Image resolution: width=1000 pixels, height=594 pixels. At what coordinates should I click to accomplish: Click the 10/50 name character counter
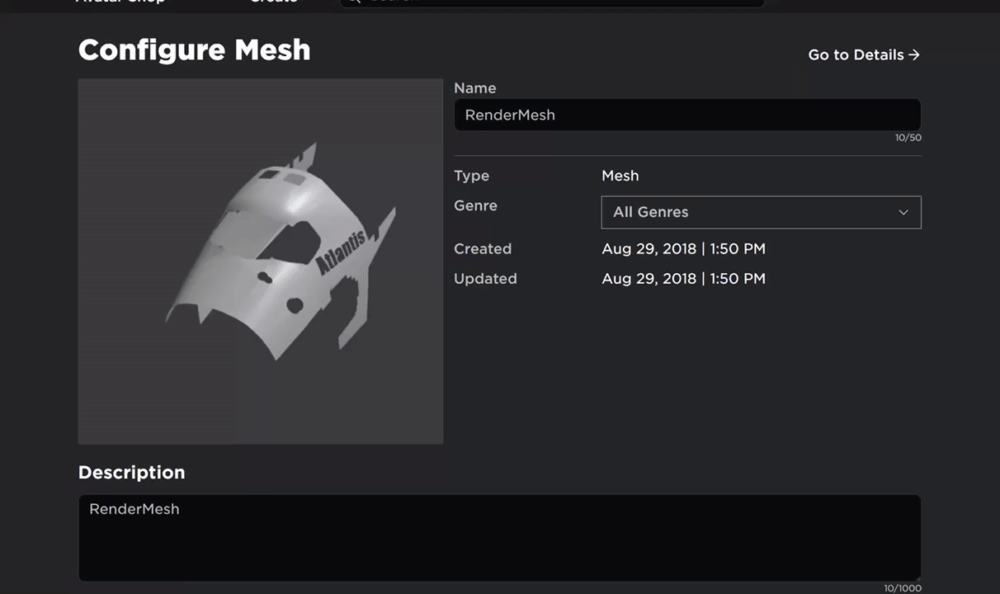coord(908,137)
